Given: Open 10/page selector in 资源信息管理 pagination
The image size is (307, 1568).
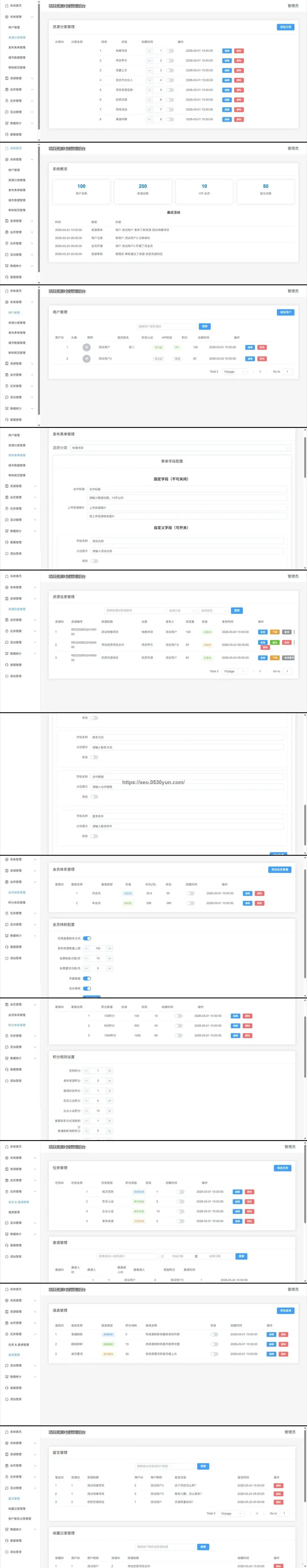Looking at the screenshot, I should [234, 671].
